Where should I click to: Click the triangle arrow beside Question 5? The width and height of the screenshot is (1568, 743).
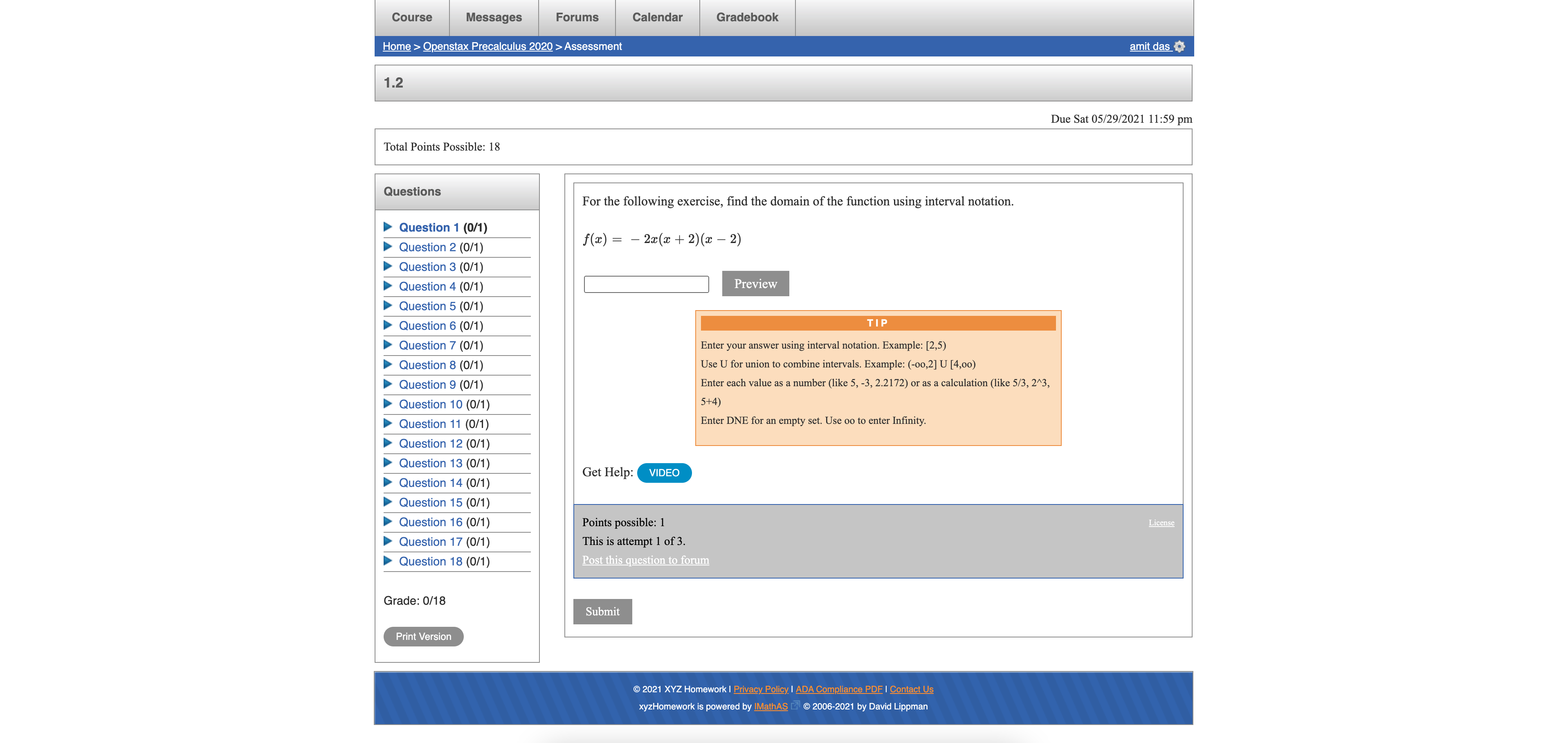coord(388,306)
